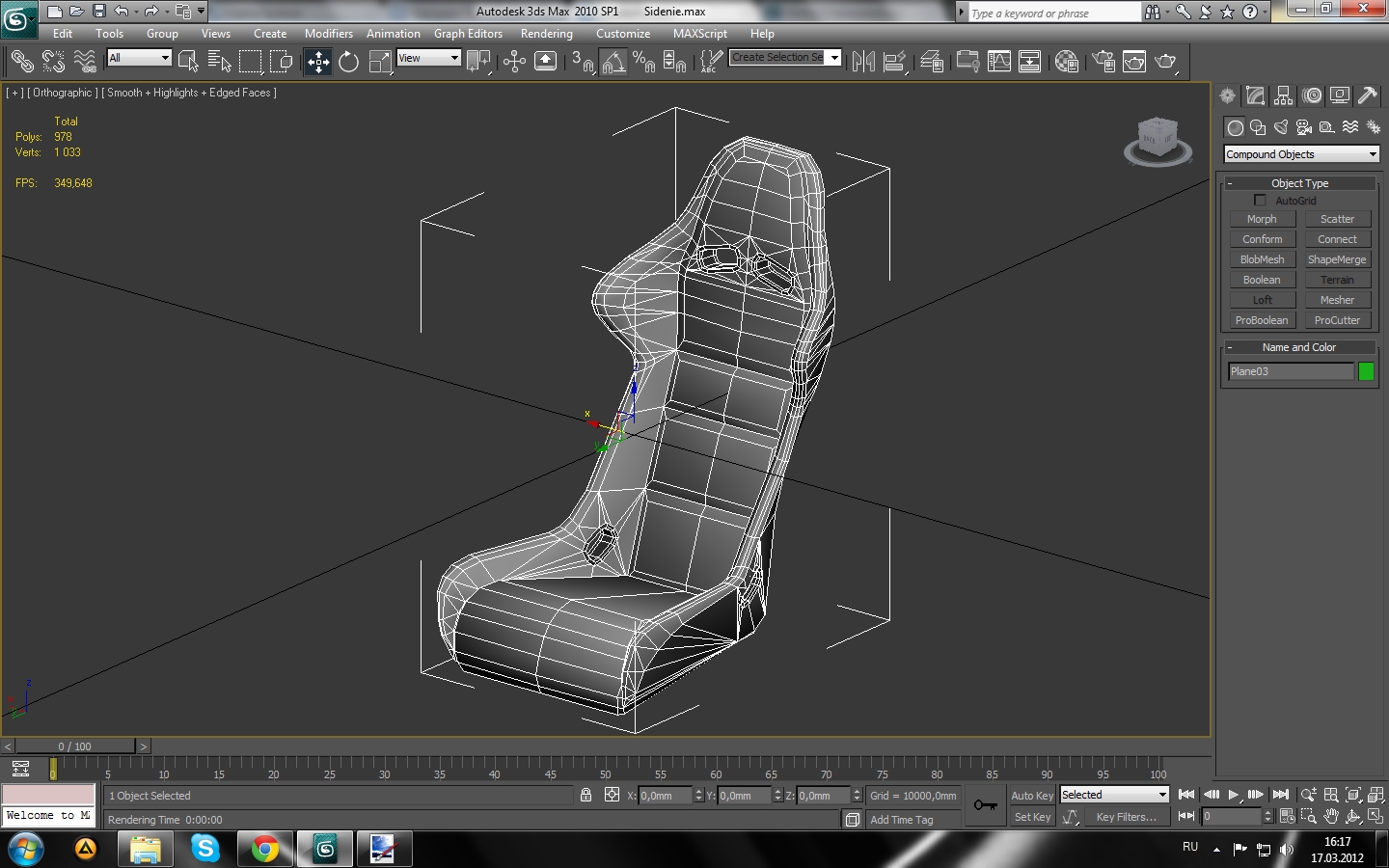Viewport: 1389px width, 868px height.
Task: Click the green object color swatch
Action: 1366,371
